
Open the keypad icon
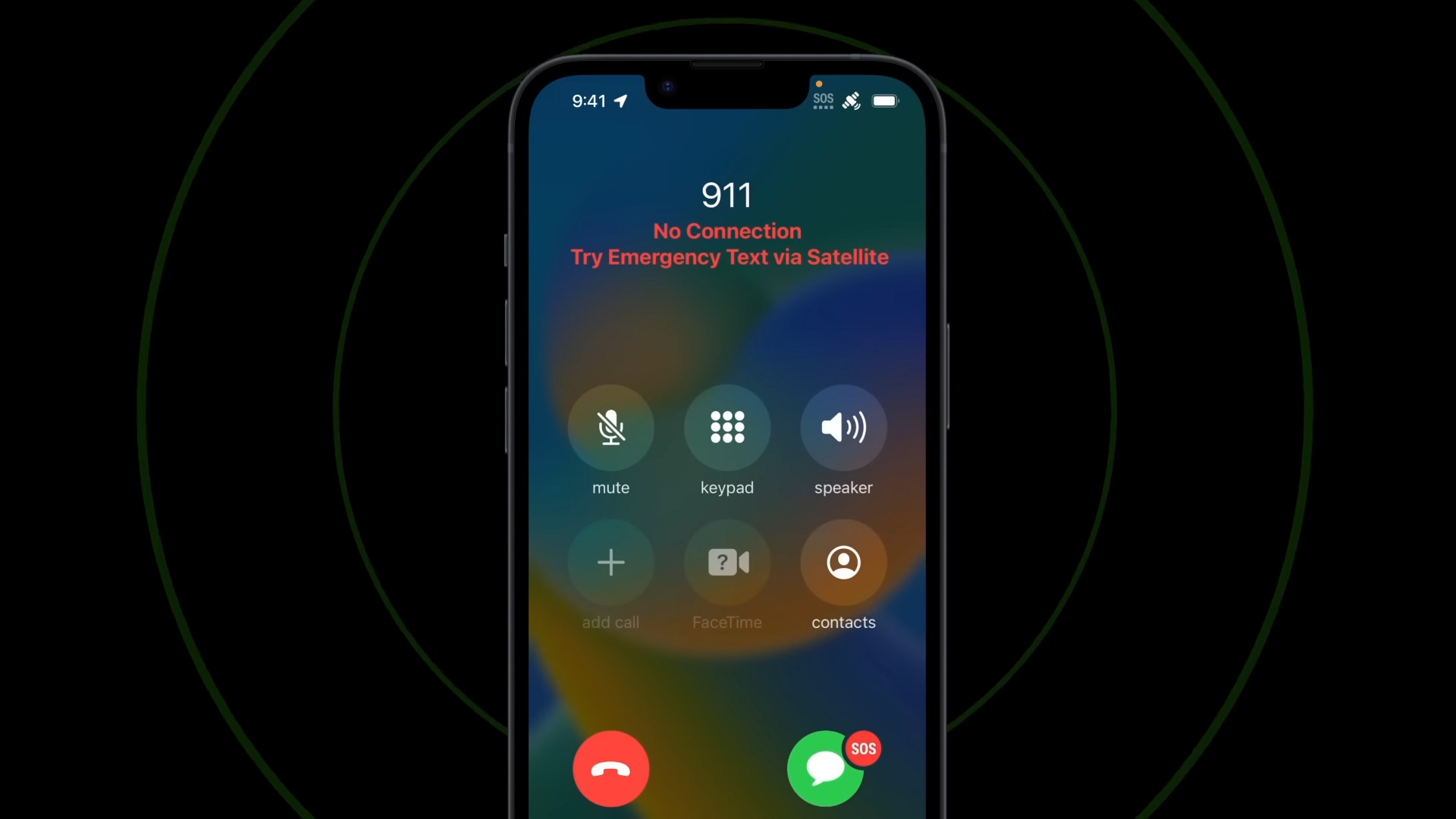727,427
